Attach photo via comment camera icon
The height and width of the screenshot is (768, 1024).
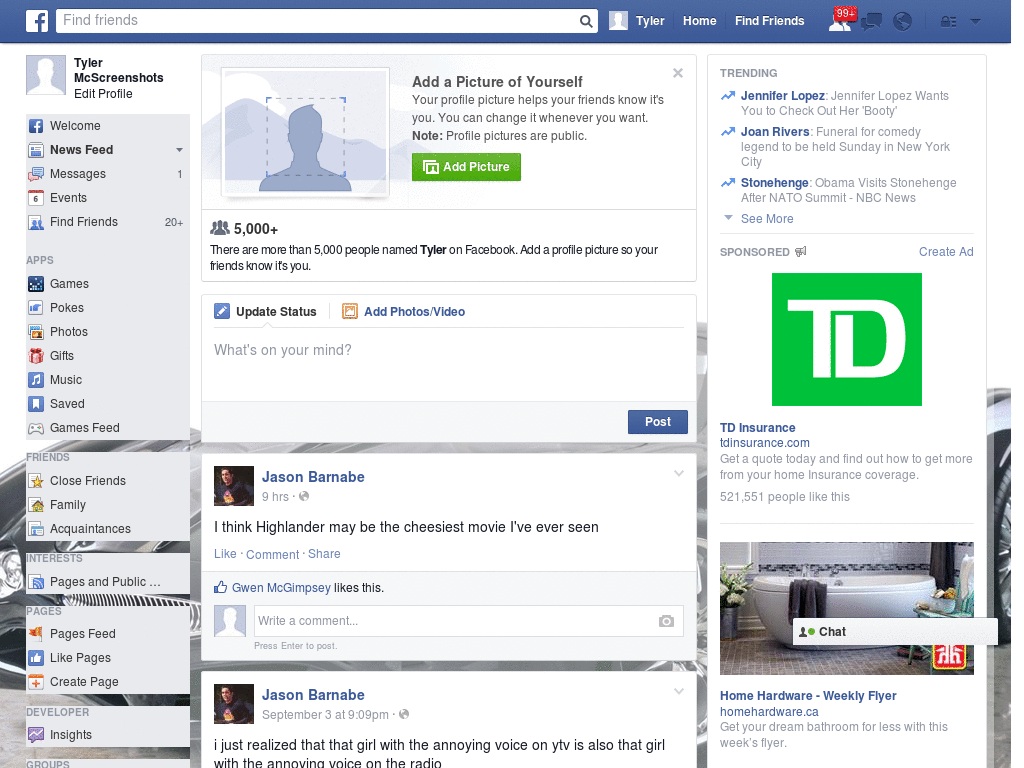pyautogui.click(x=666, y=621)
